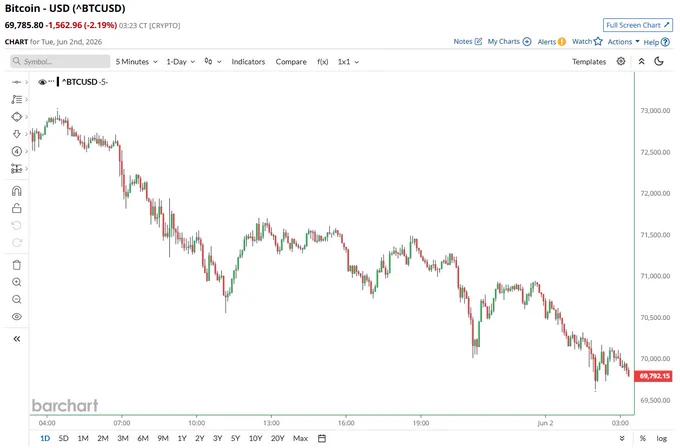
Task: Open the f(x) expressions menu
Action: point(323,62)
